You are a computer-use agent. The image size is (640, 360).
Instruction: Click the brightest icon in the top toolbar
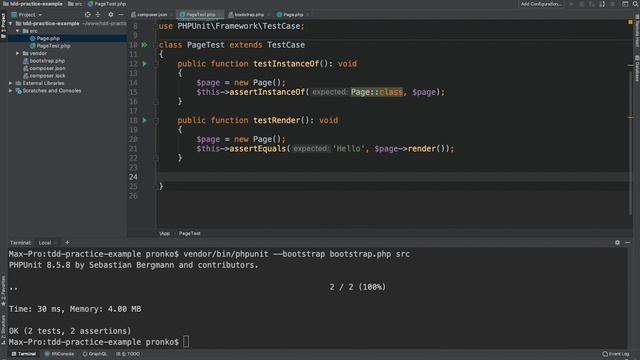click(x=602, y=4)
